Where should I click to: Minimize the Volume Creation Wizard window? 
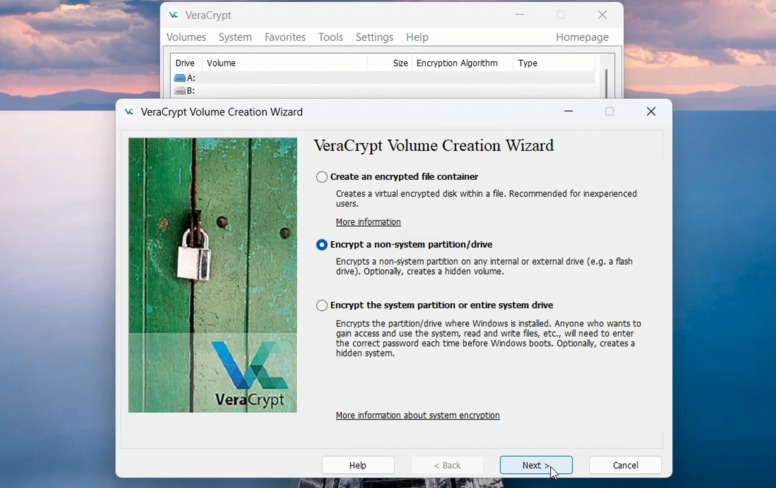[x=569, y=112]
